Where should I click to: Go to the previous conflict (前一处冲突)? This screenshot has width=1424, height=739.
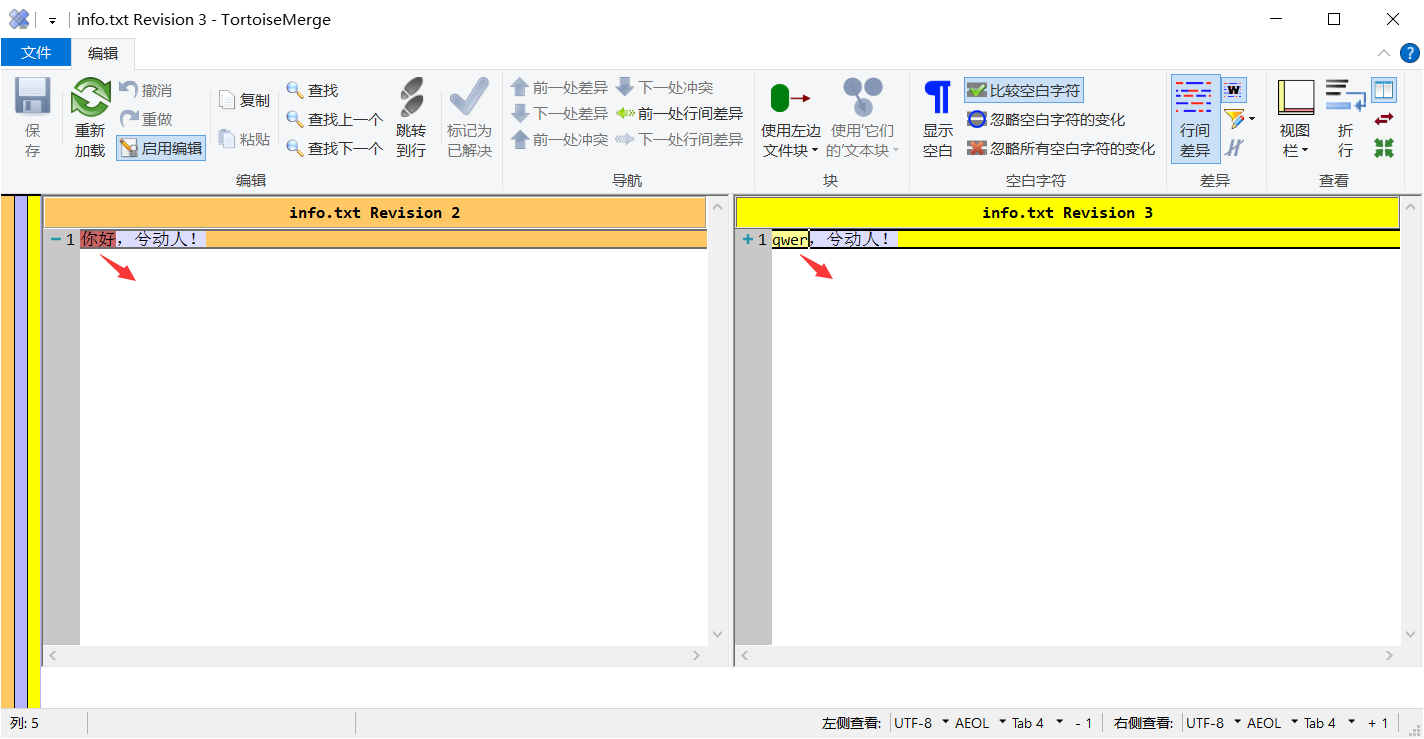click(559, 140)
